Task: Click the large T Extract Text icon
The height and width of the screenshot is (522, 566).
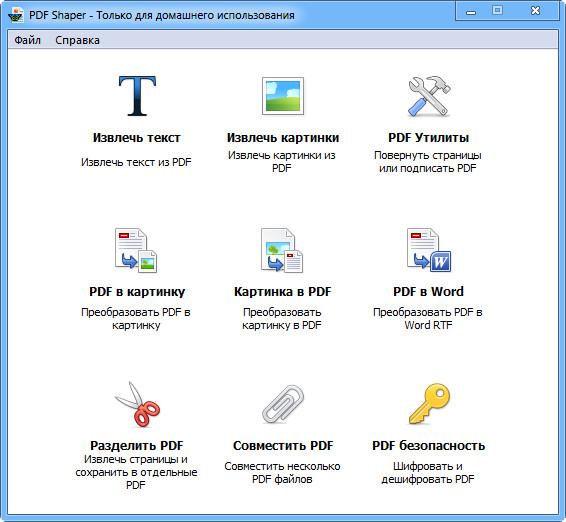Action: 137,96
